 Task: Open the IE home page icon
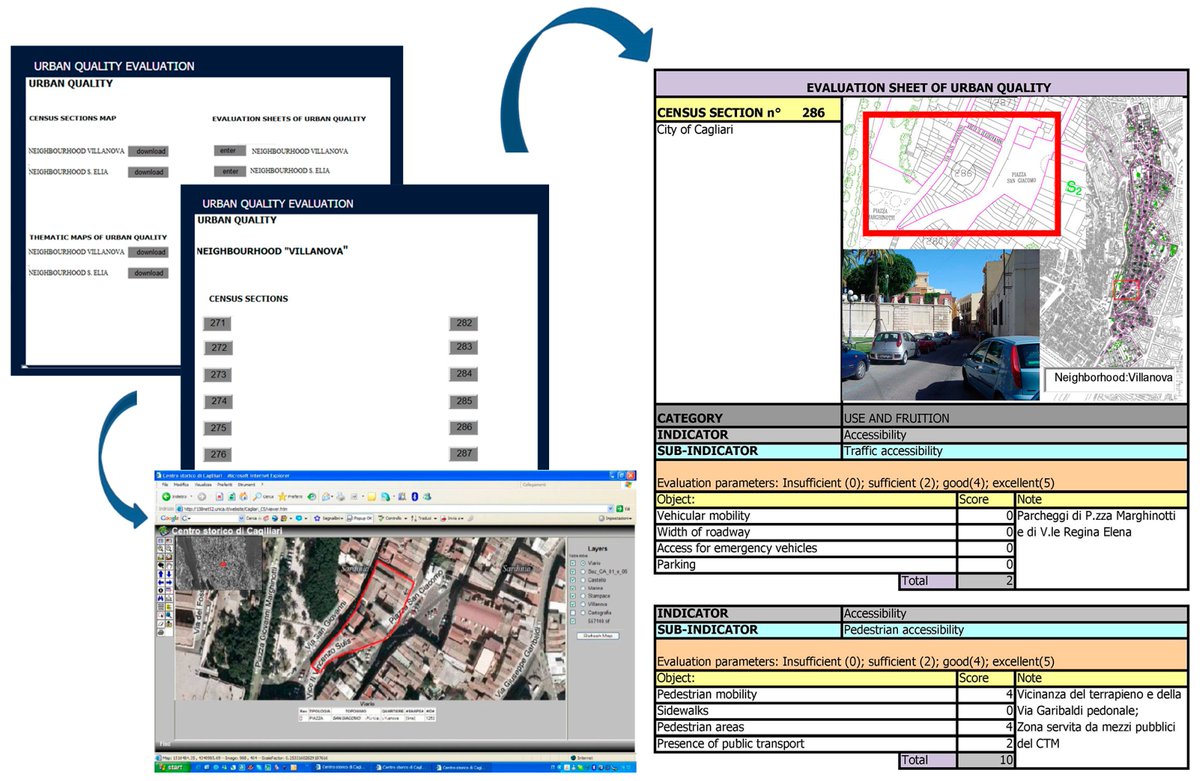[x=243, y=497]
